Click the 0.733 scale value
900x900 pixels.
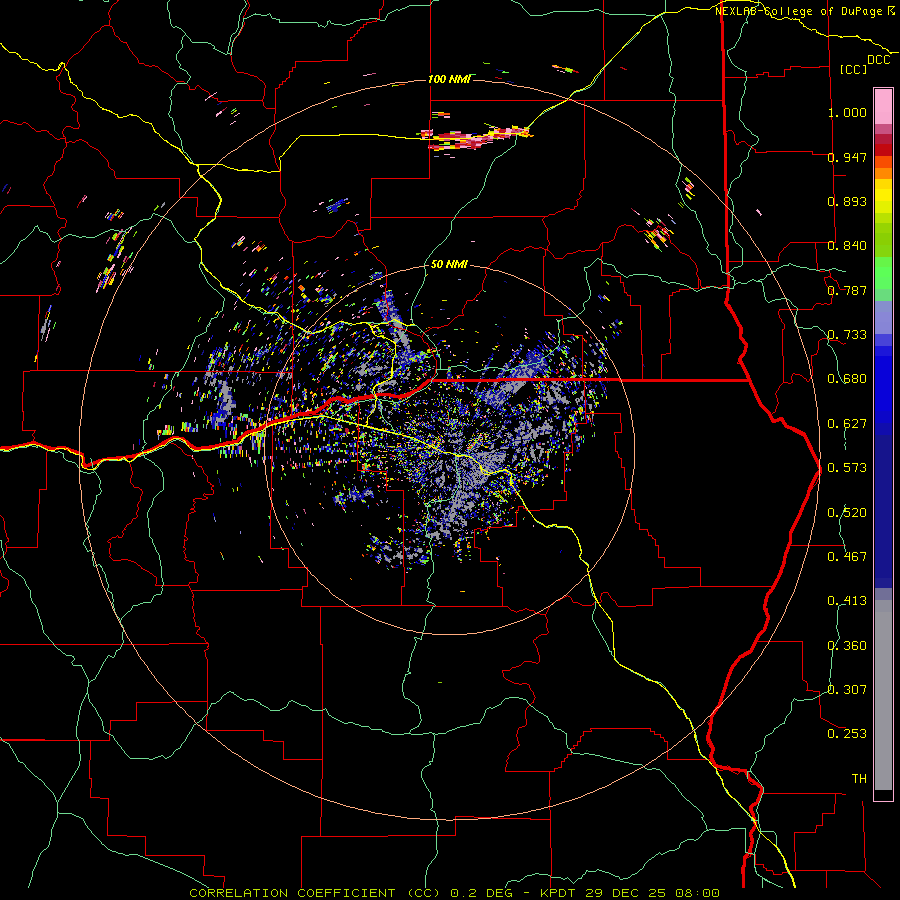click(847, 335)
